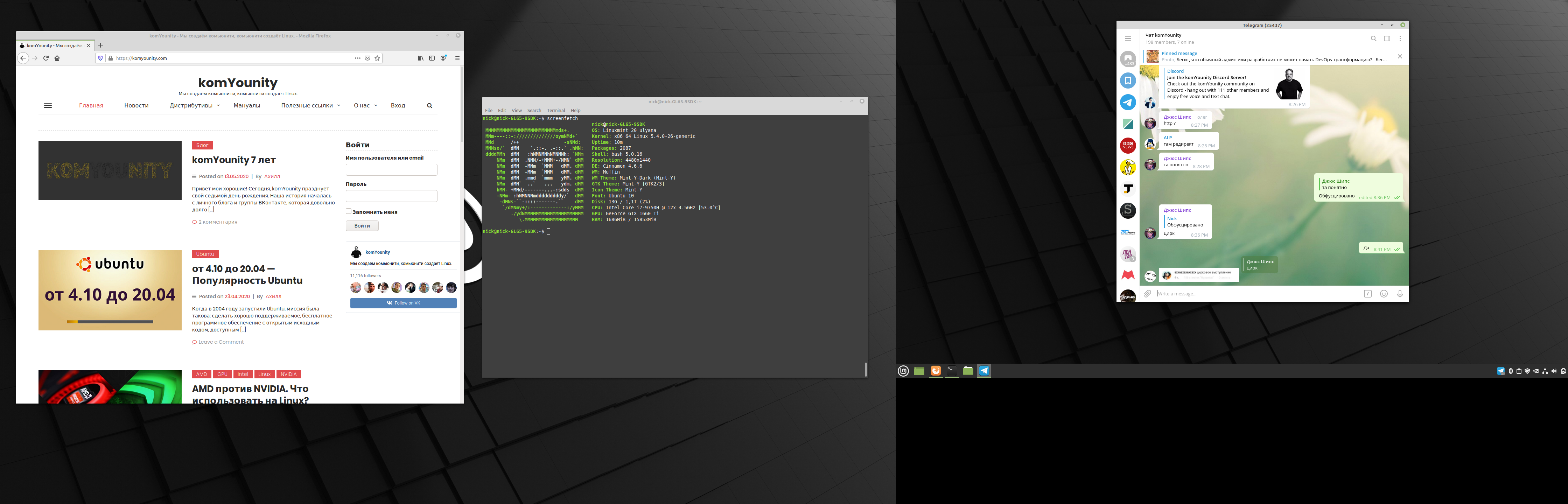Reload the komYounity page in Firefox
1568x504 pixels.
(x=45, y=58)
